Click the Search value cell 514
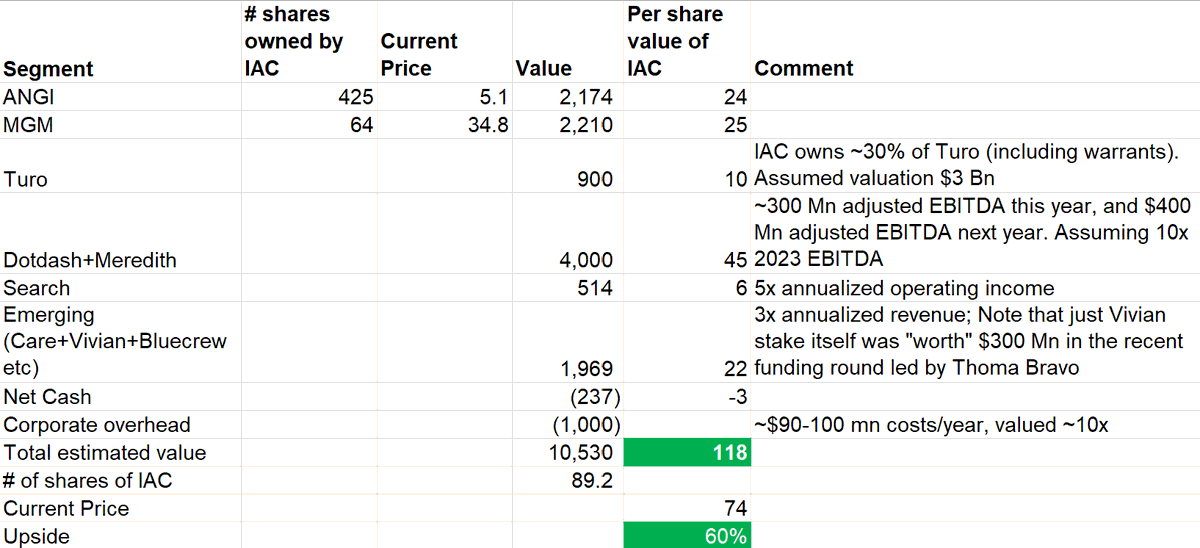1200x548 pixels. click(x=566, y=288)
